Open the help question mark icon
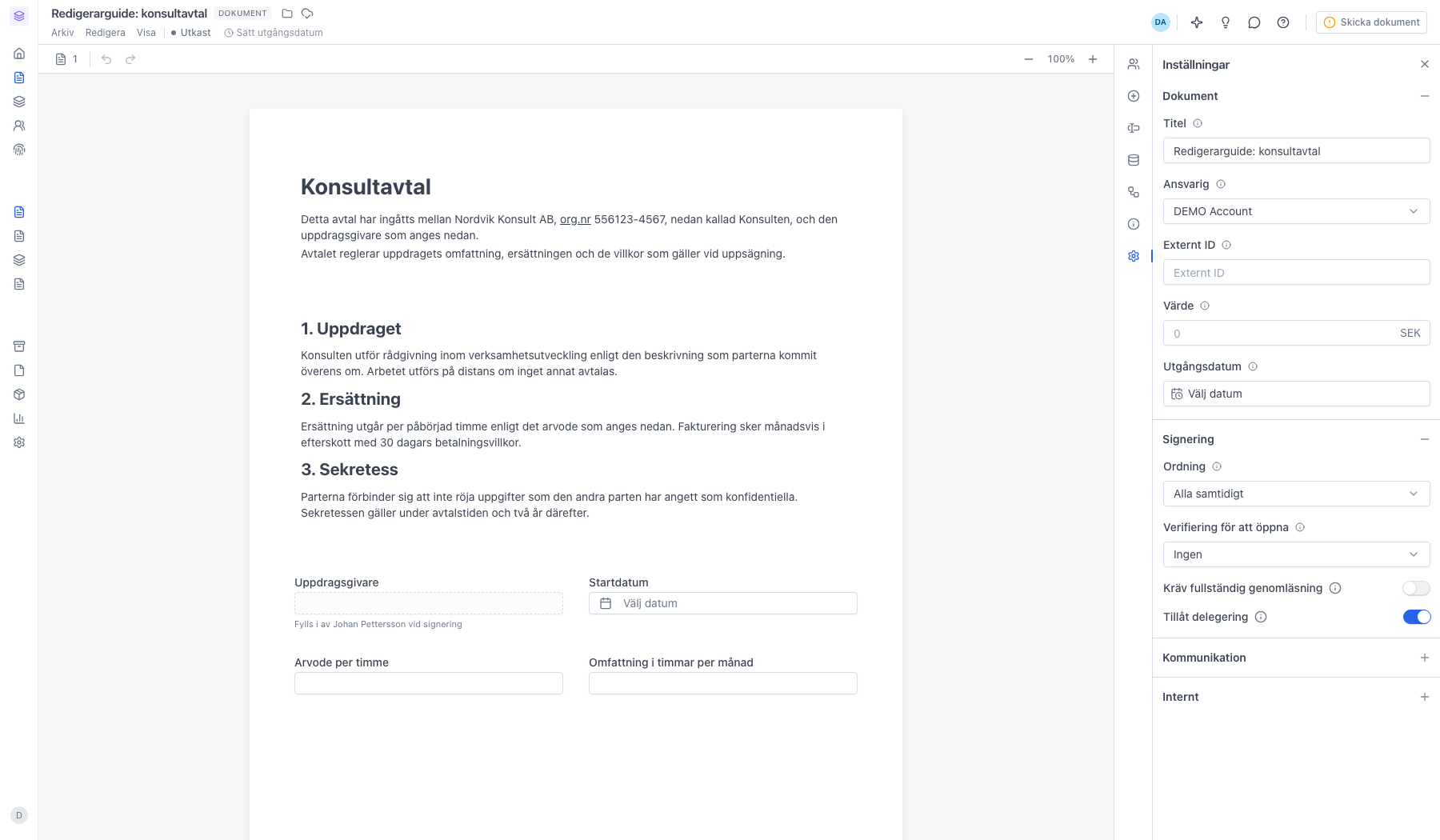Image resolution: width=1440 pixels, height=840 pixels. click(1283, 22)
